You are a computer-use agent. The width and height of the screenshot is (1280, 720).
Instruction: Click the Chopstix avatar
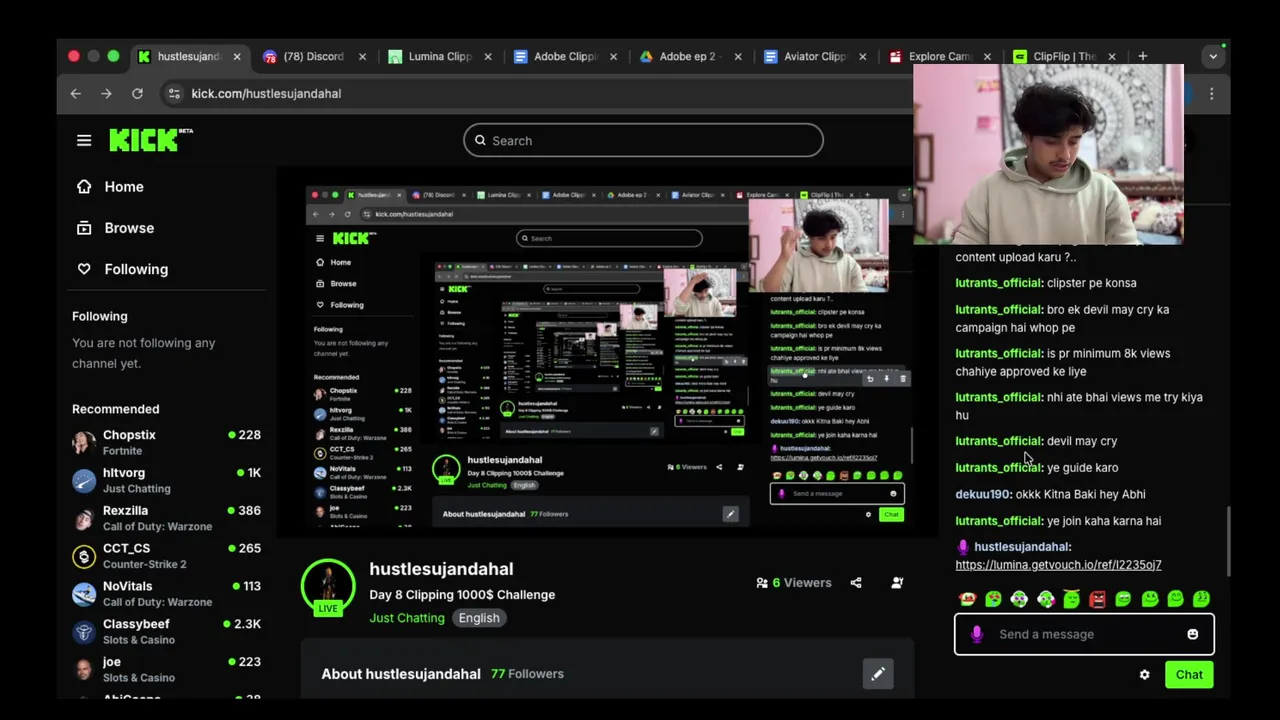coord(84,442)
